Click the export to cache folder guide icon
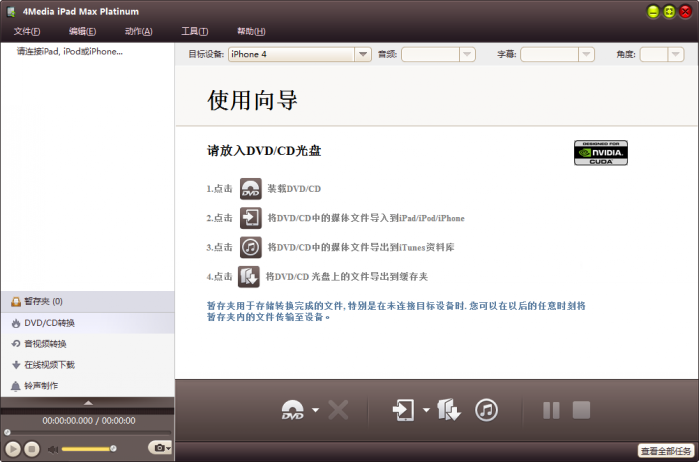This screenshot has height=462, width=699. tap(249, 276)
